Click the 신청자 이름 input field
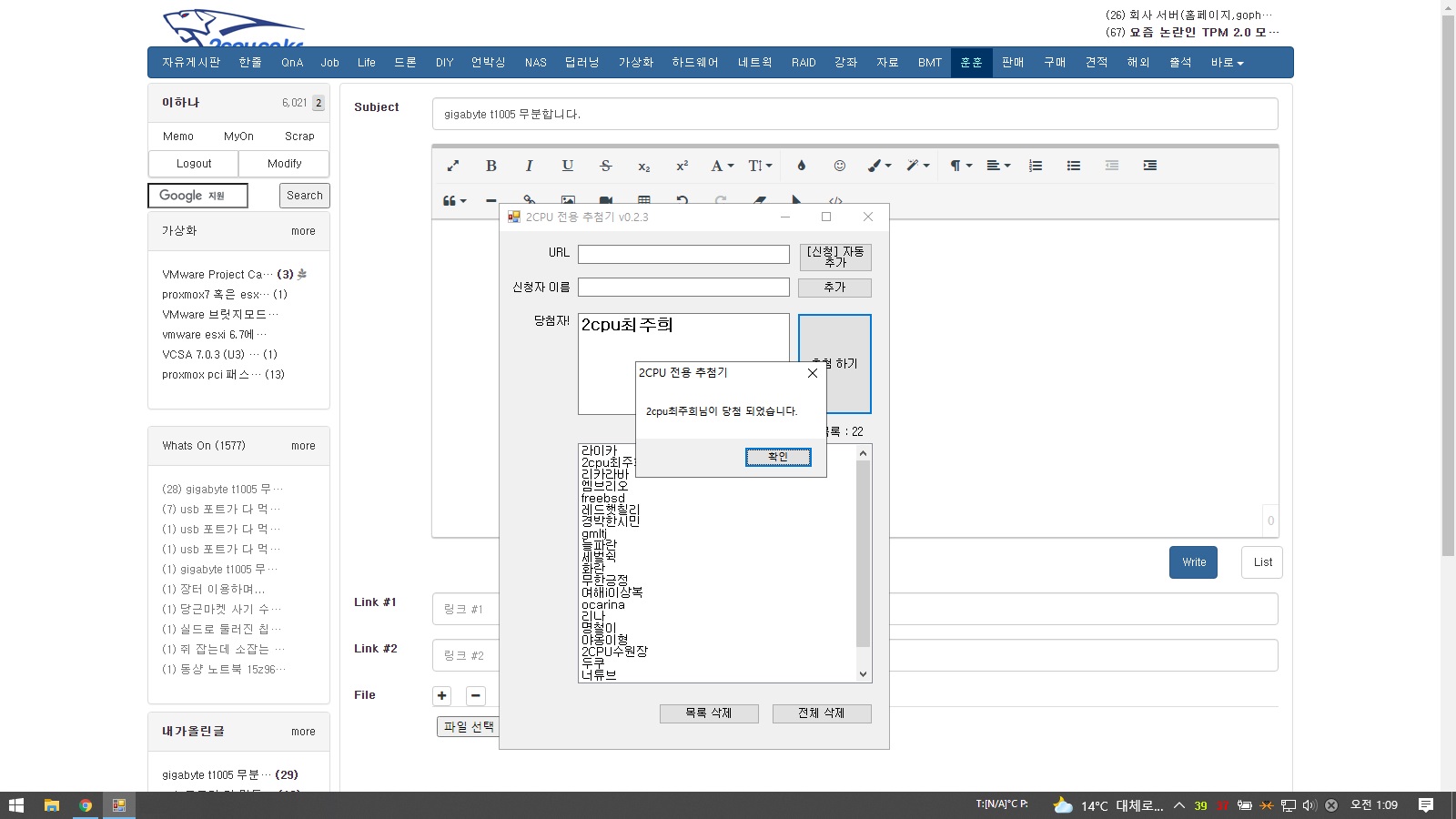Screen dimensions: 1456x819 point(683,287)
